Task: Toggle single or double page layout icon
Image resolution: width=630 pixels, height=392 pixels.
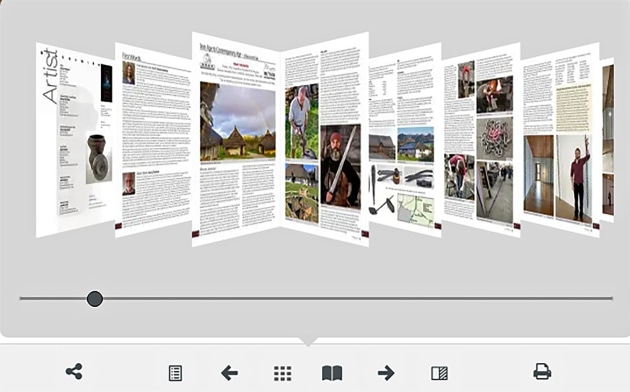Action: point(439,373)
